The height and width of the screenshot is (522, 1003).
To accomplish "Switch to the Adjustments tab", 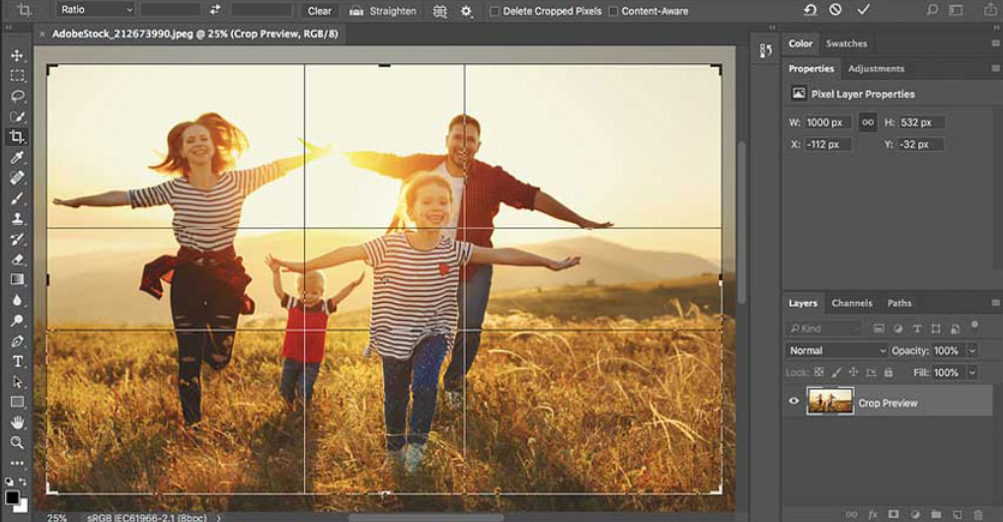I will pyautogui.click(x=876, y=68).
